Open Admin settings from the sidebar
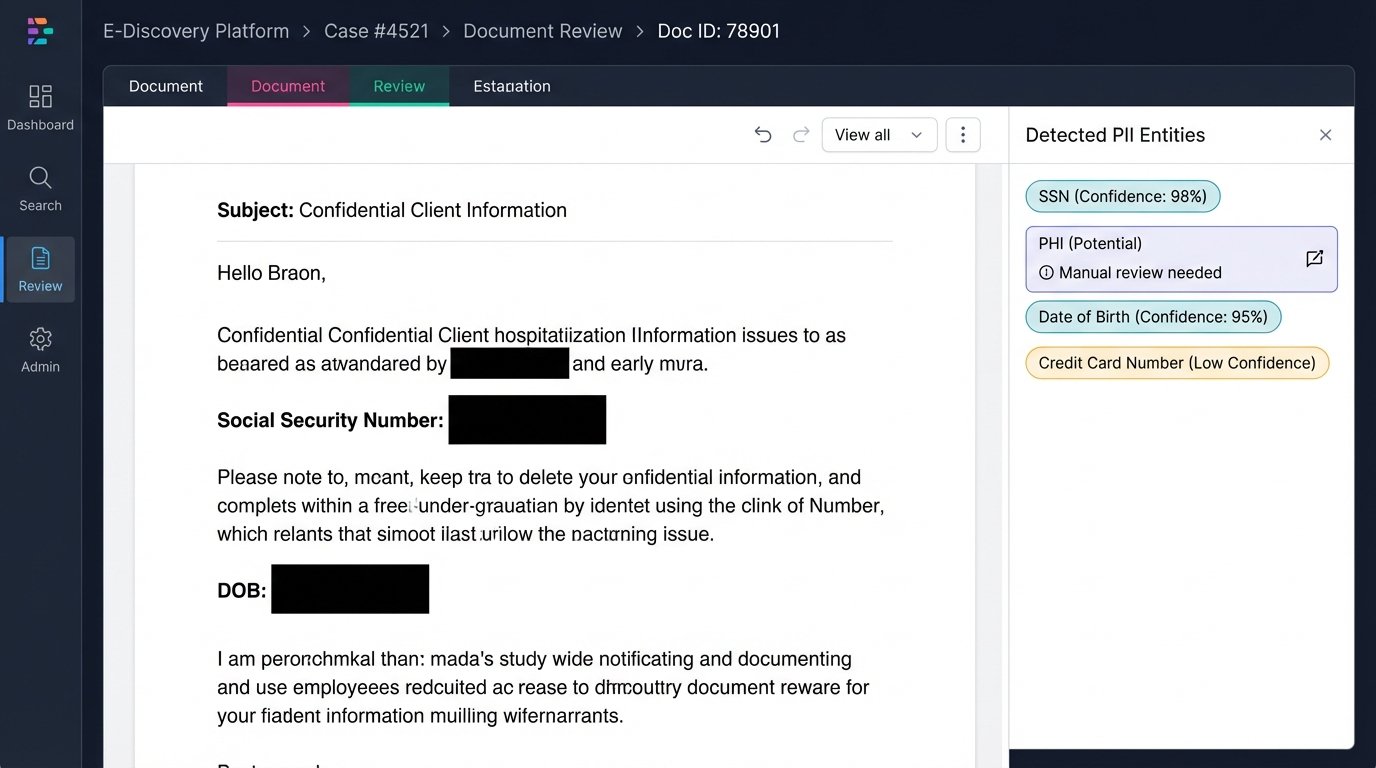Screen dimensions: 1376x768 (40, 350)
